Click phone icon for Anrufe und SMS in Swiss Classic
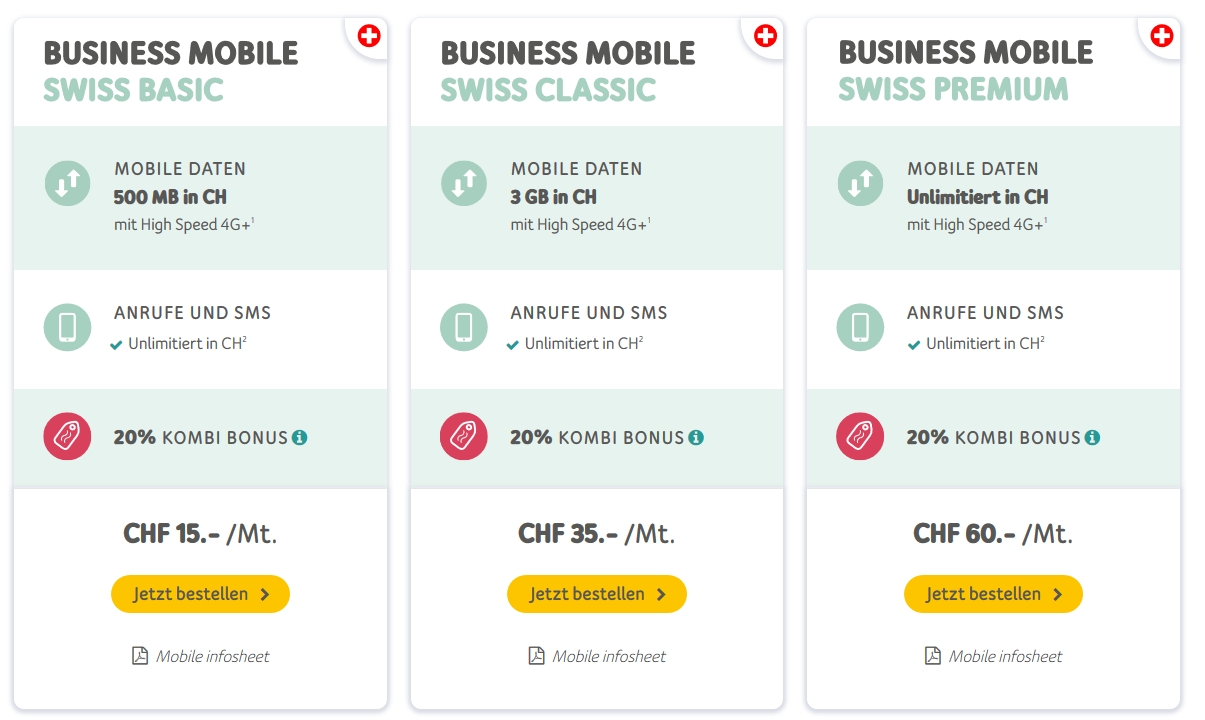 (464, 327)
